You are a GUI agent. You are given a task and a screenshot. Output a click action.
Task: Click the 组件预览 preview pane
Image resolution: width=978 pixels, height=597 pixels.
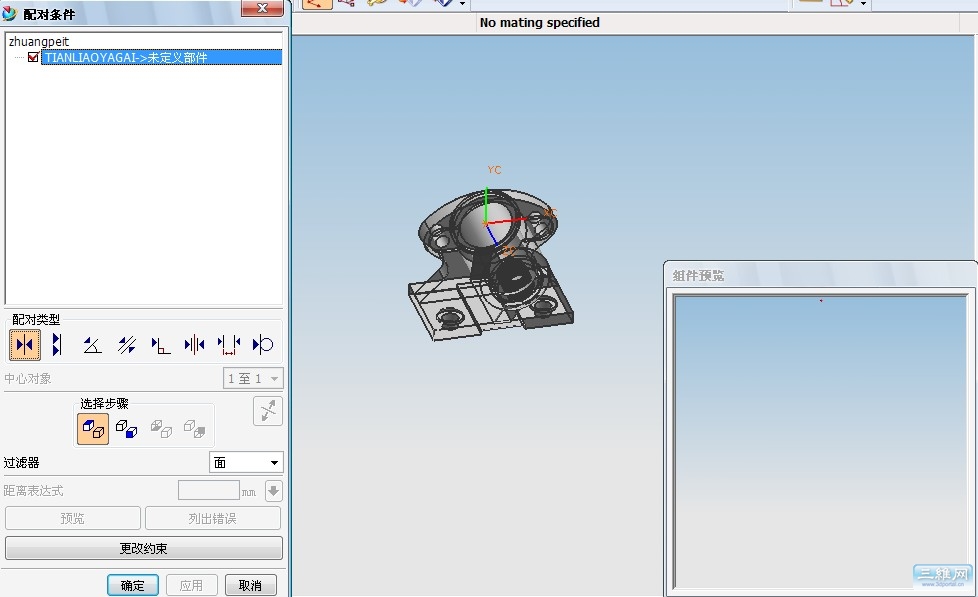(820, 442)
